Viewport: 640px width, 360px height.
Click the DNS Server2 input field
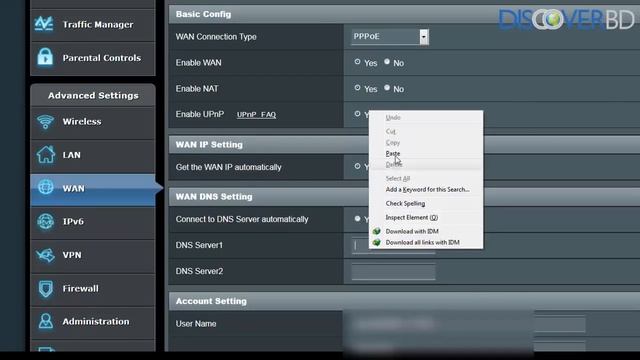click(393, 271)
